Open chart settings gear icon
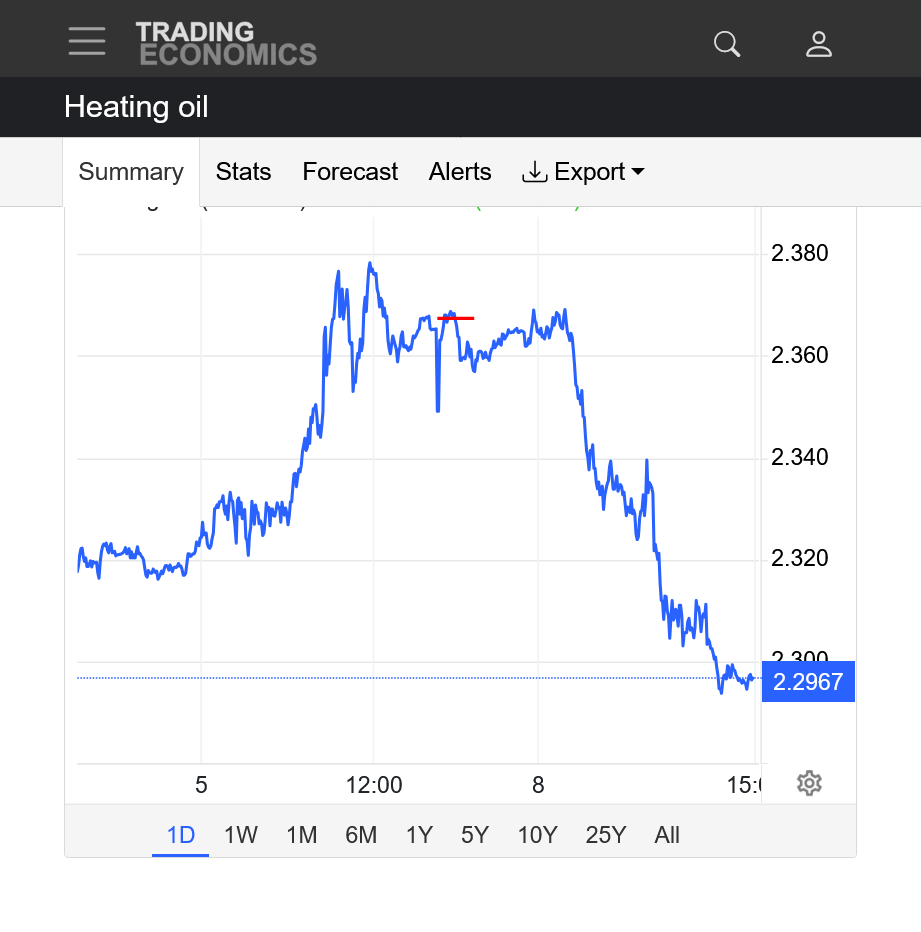Screen dimensions: 921x932 (x=809, y=783)
